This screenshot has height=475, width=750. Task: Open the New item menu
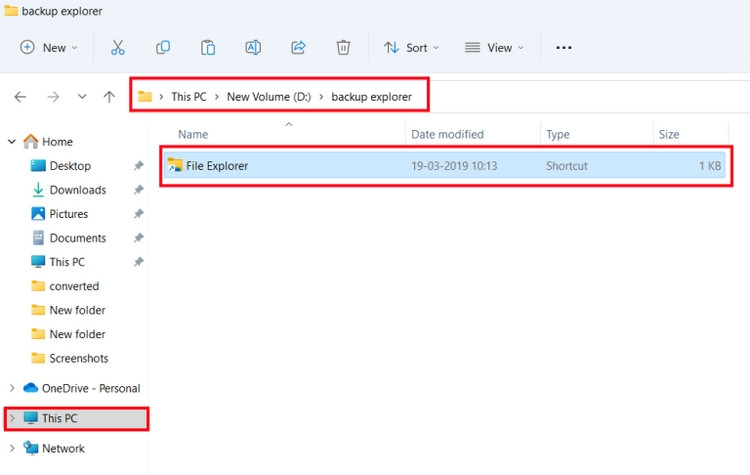pos(48,47)
